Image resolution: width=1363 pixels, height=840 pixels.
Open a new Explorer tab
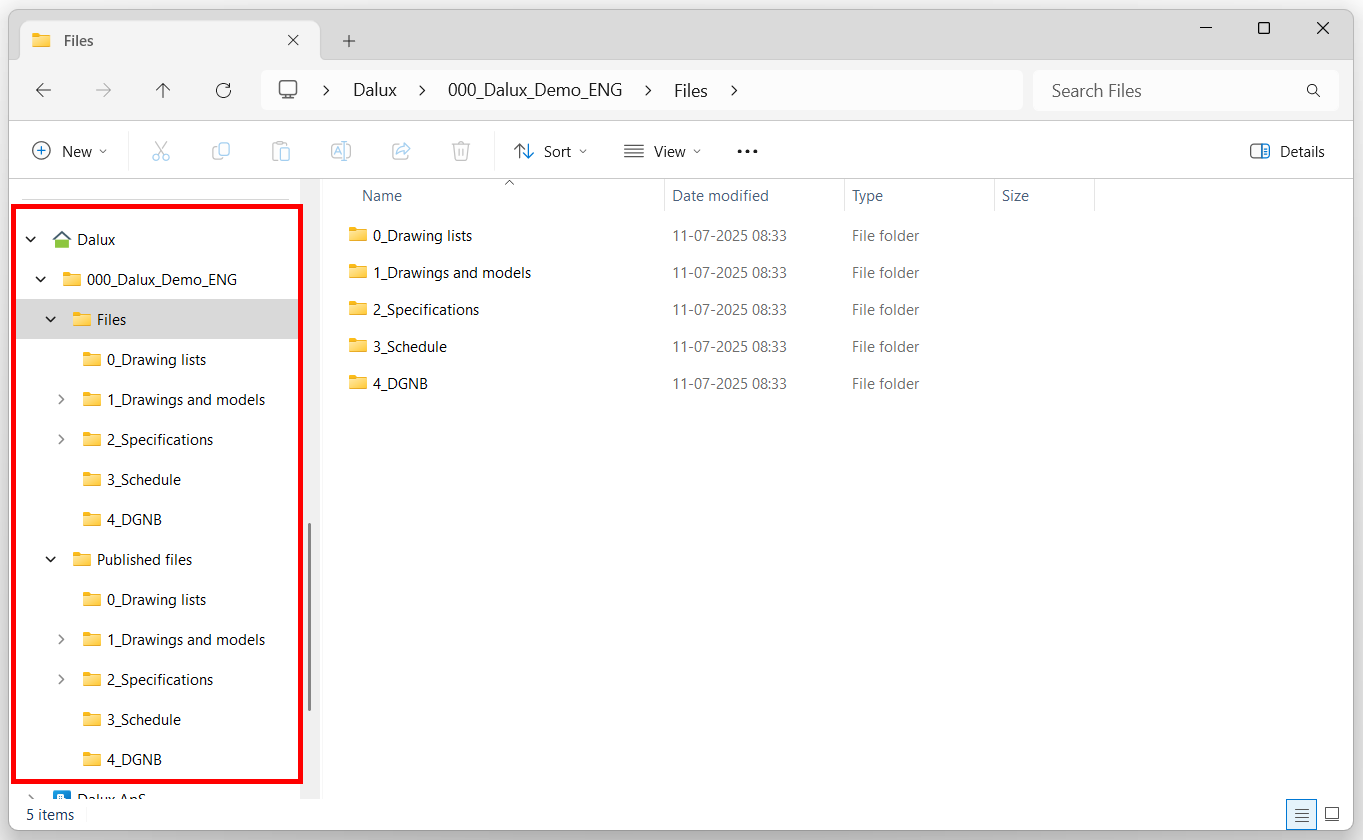[348, 41]
